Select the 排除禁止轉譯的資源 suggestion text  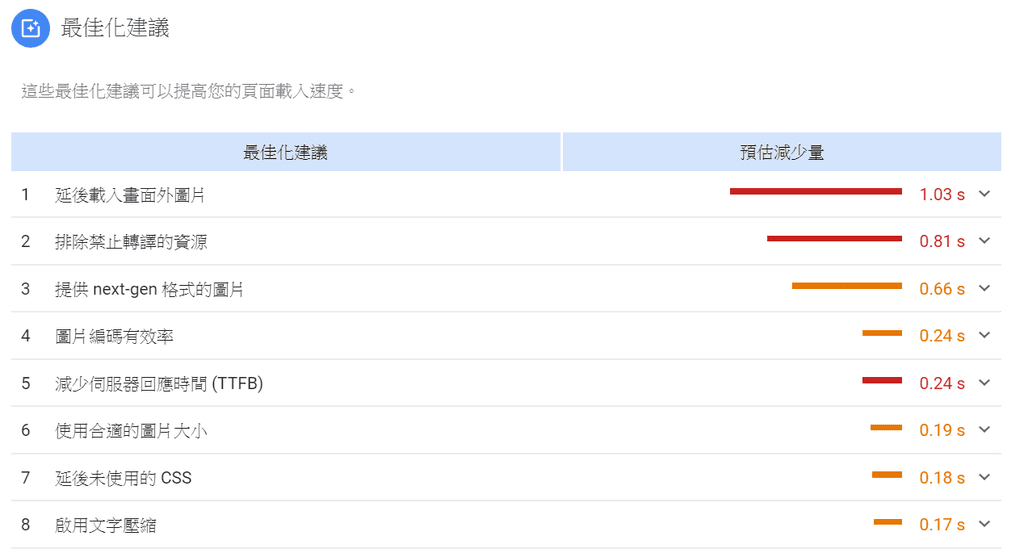point(131,242)
